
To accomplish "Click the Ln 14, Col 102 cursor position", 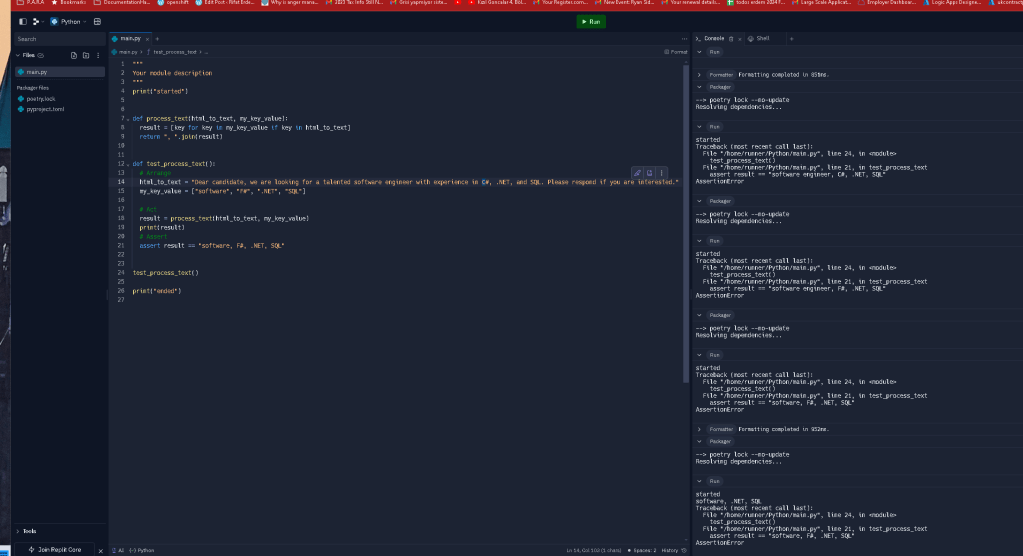I will pos(594,550).
